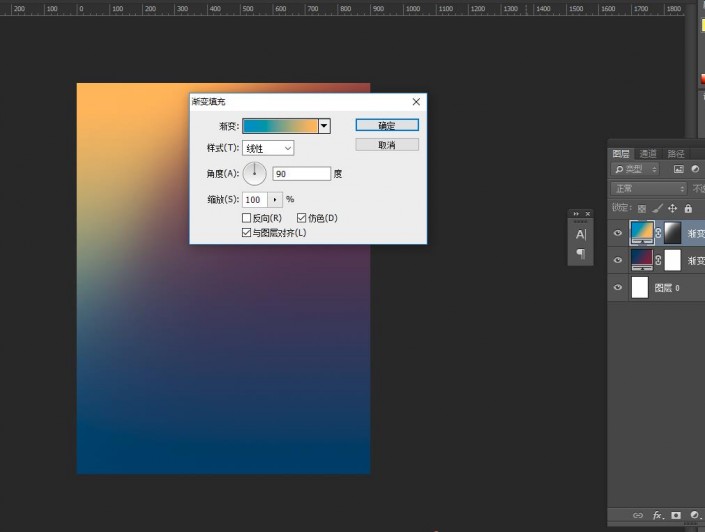Close the collapsed Character/Paragraph mini panel
This screenshot has height=532, width=705.
pos(587,214)
